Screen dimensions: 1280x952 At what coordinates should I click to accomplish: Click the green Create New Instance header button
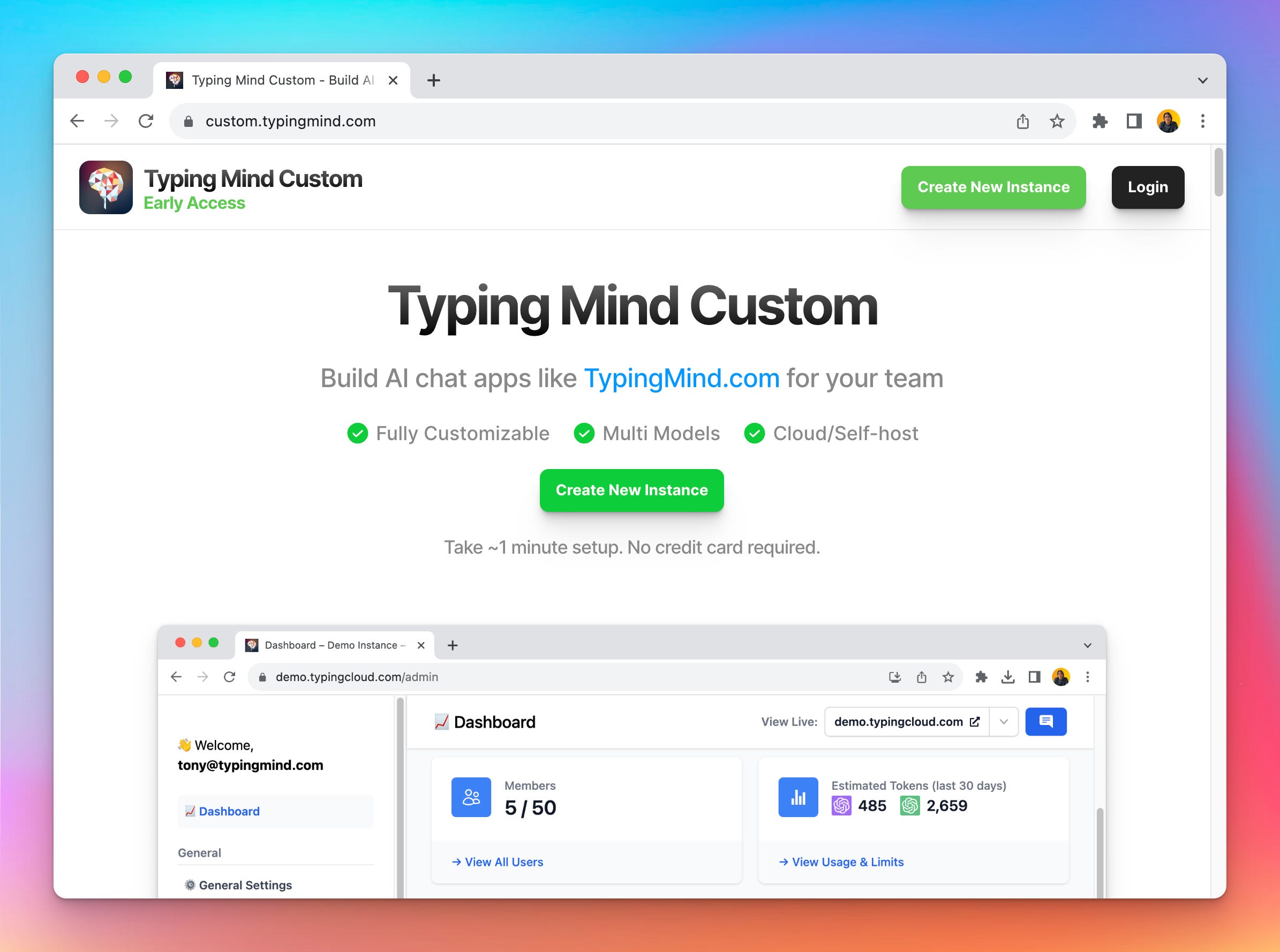click(x=993, y=187)
